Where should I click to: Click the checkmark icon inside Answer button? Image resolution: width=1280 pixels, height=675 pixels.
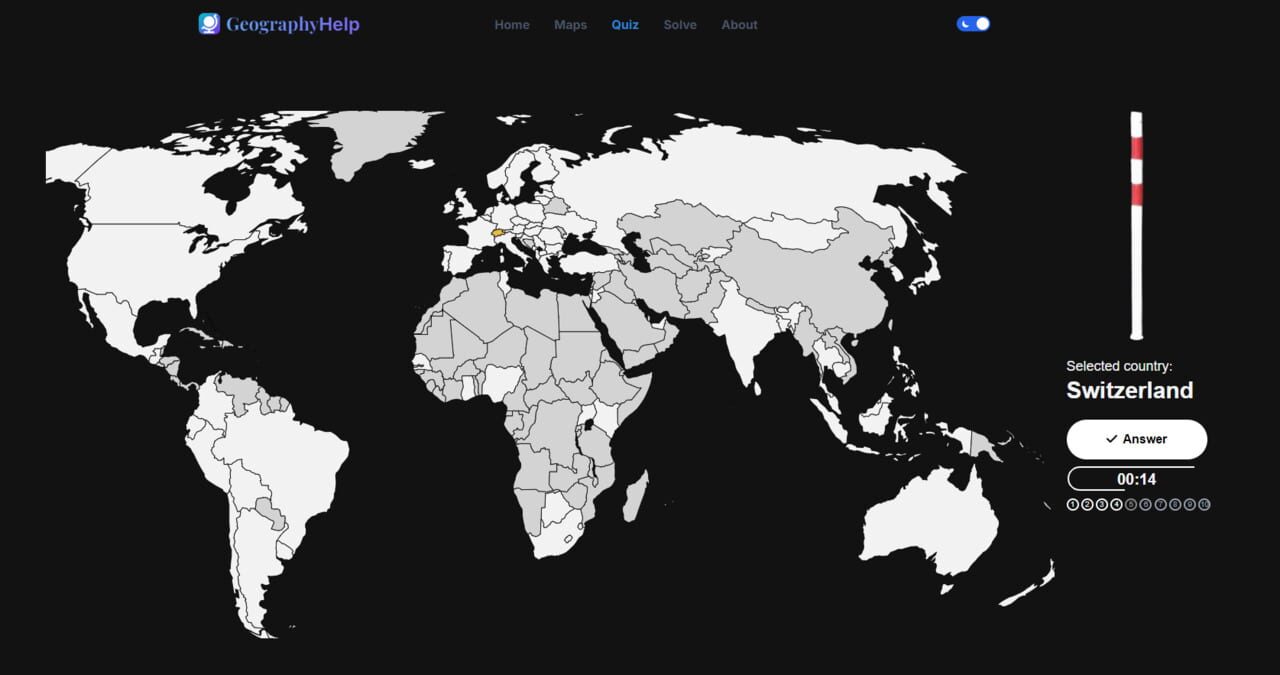1110,438
